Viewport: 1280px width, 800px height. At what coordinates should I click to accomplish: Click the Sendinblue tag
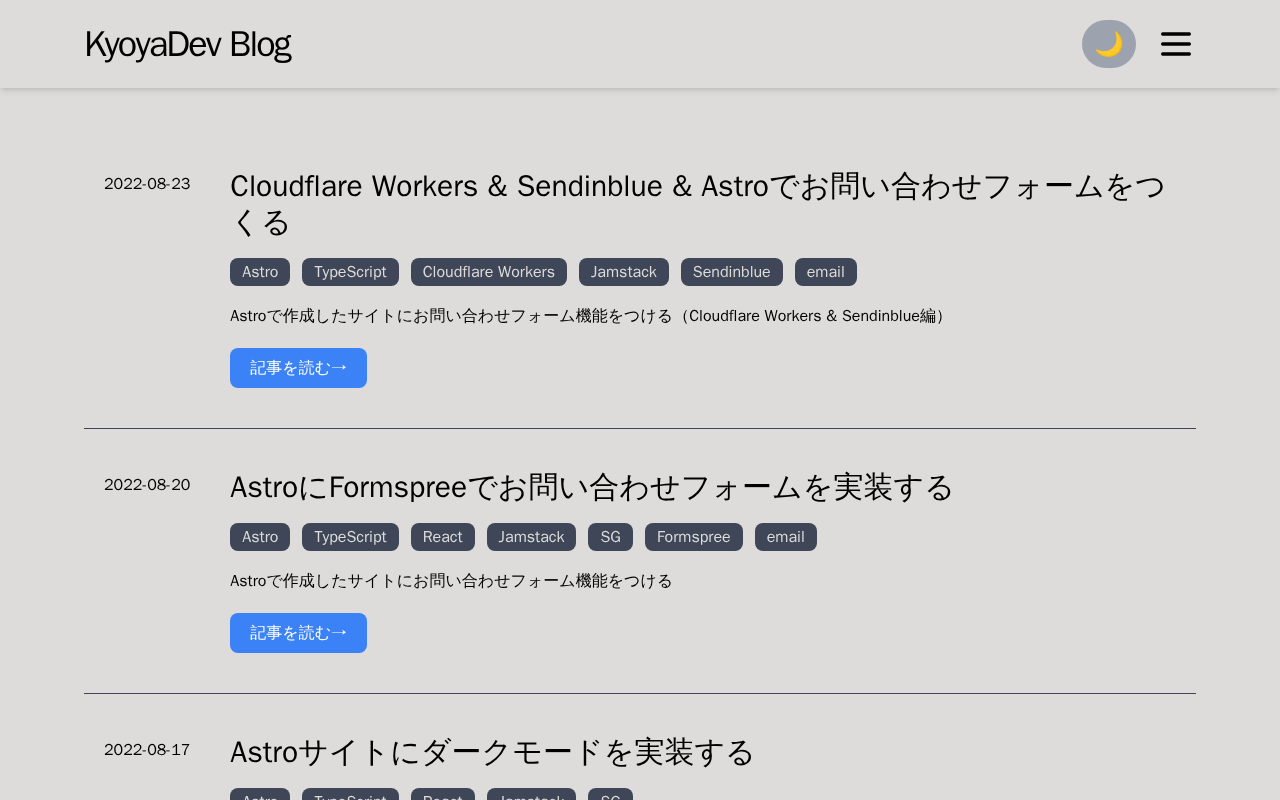click(x=731, y=272)
